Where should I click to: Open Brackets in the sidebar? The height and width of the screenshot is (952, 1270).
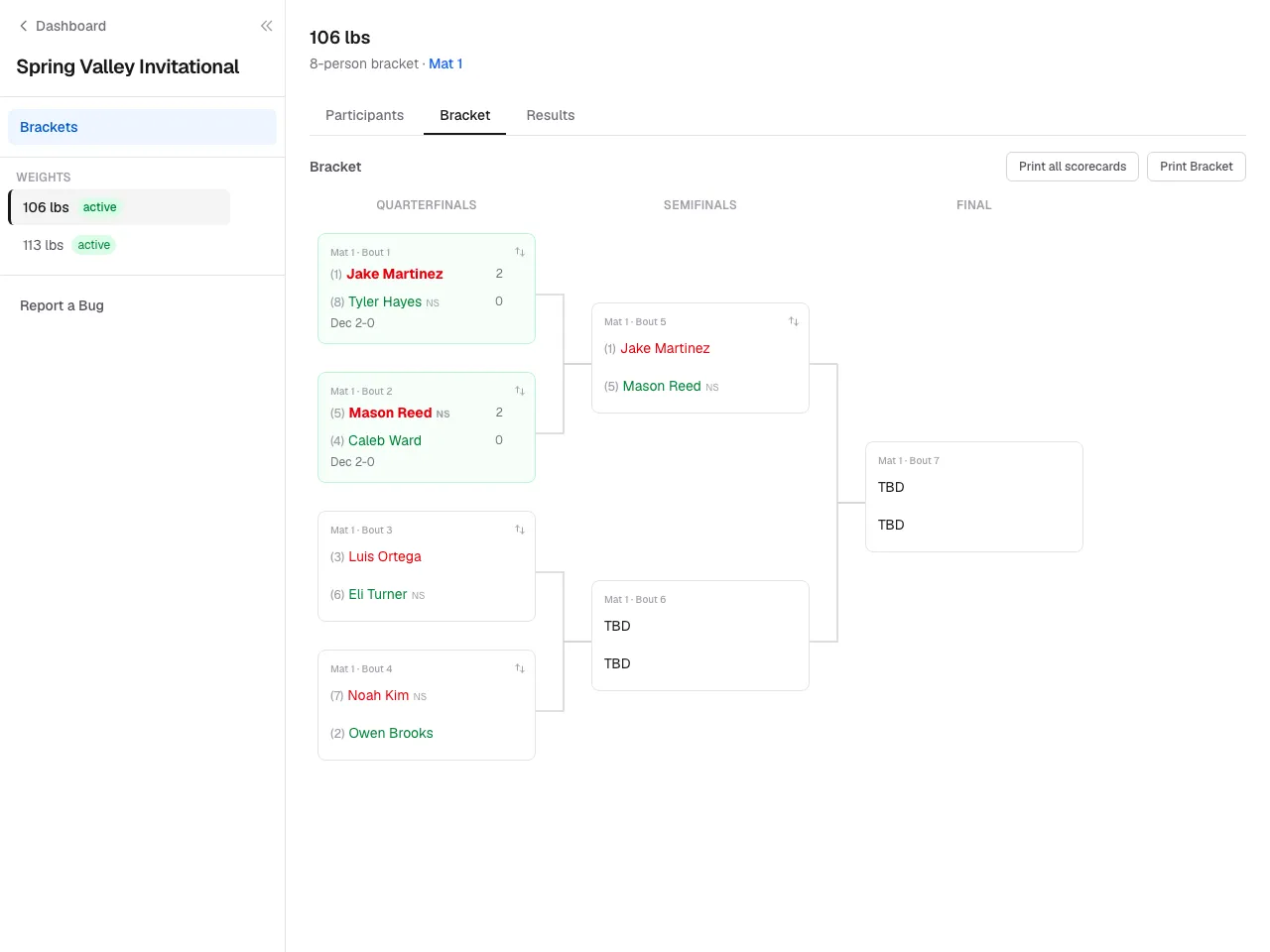point(142,127)
